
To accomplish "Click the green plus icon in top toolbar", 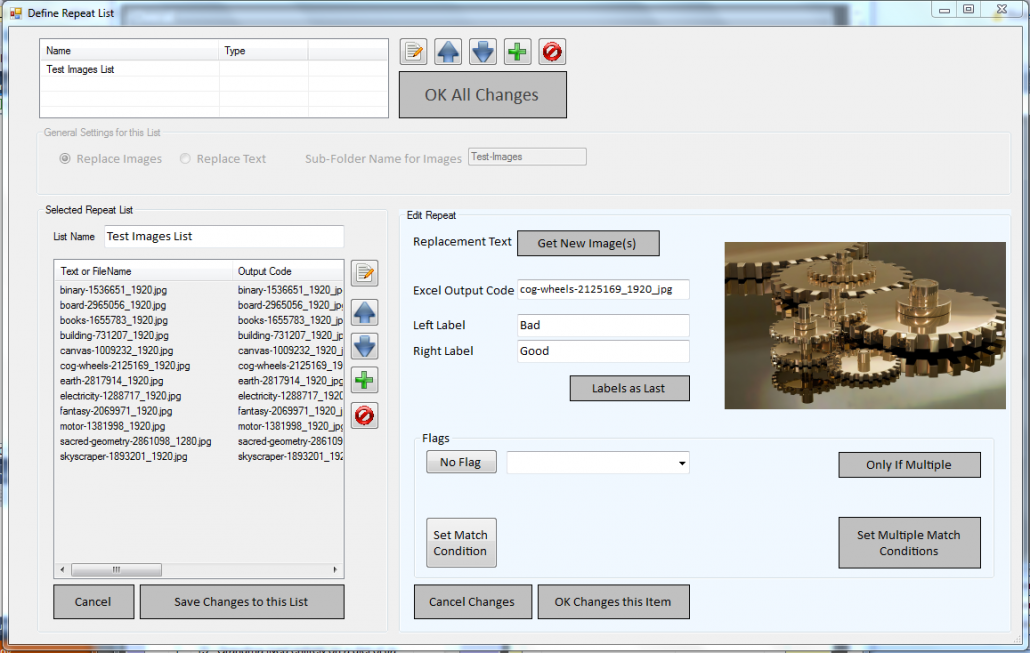I will [x=517, y=52].
